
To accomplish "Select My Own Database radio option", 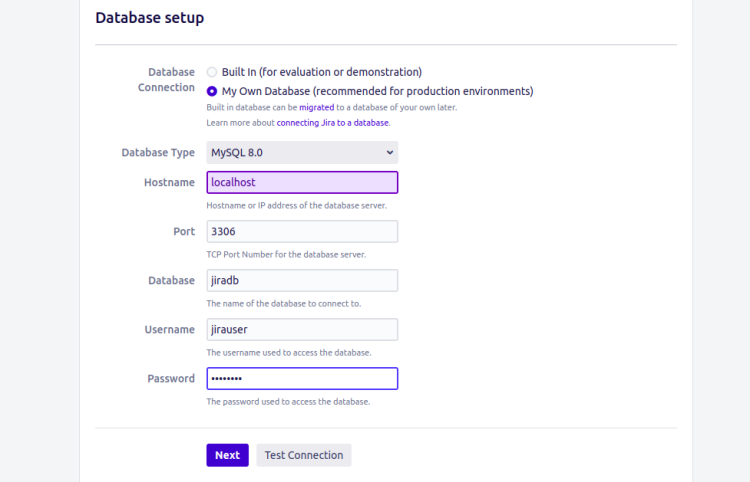I will [x=212, y=91].
